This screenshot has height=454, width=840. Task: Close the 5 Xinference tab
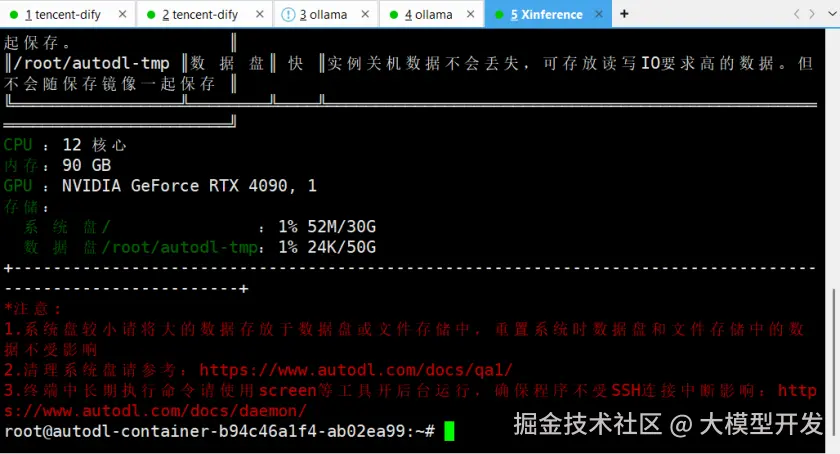tap(599, 14)
